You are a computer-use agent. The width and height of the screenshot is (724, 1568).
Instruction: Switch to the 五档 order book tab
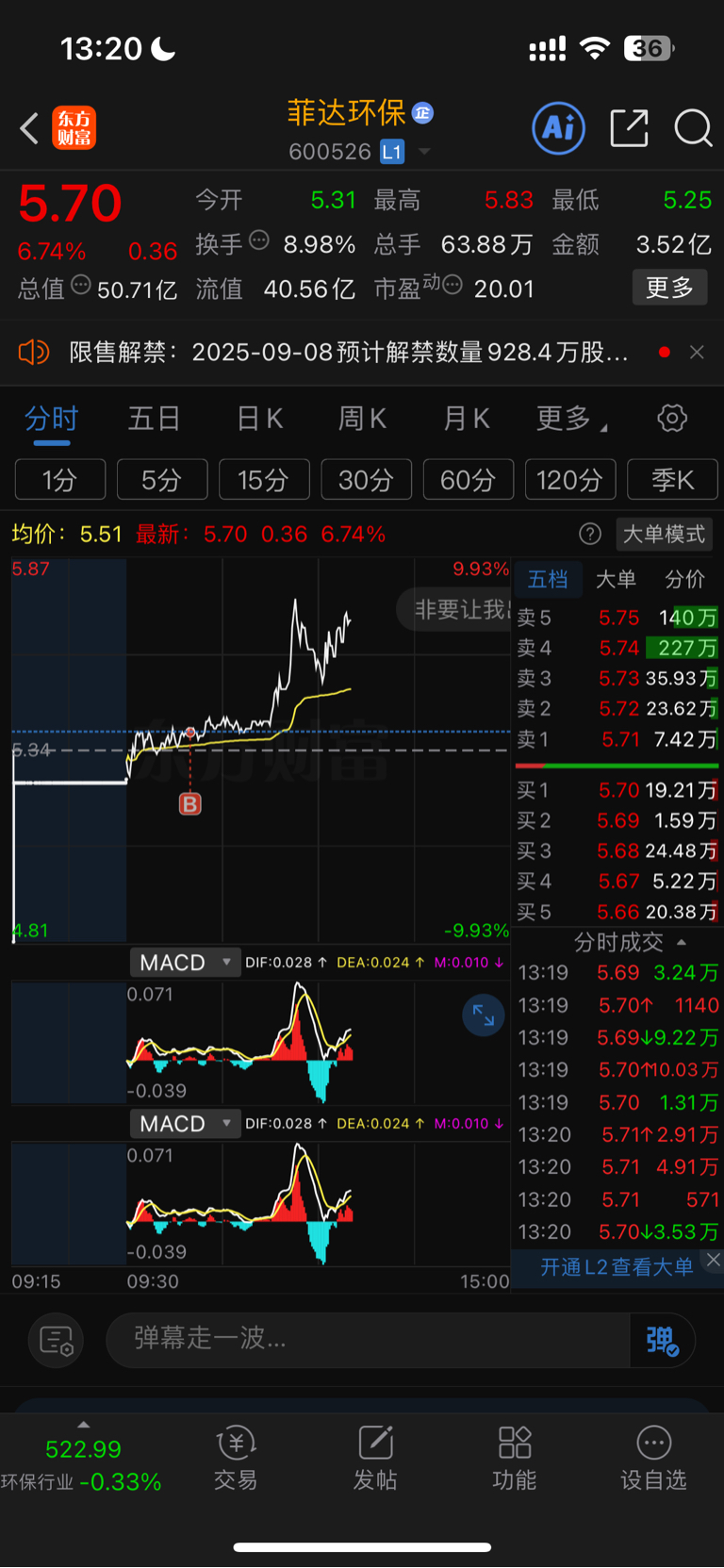coord(548,579)
